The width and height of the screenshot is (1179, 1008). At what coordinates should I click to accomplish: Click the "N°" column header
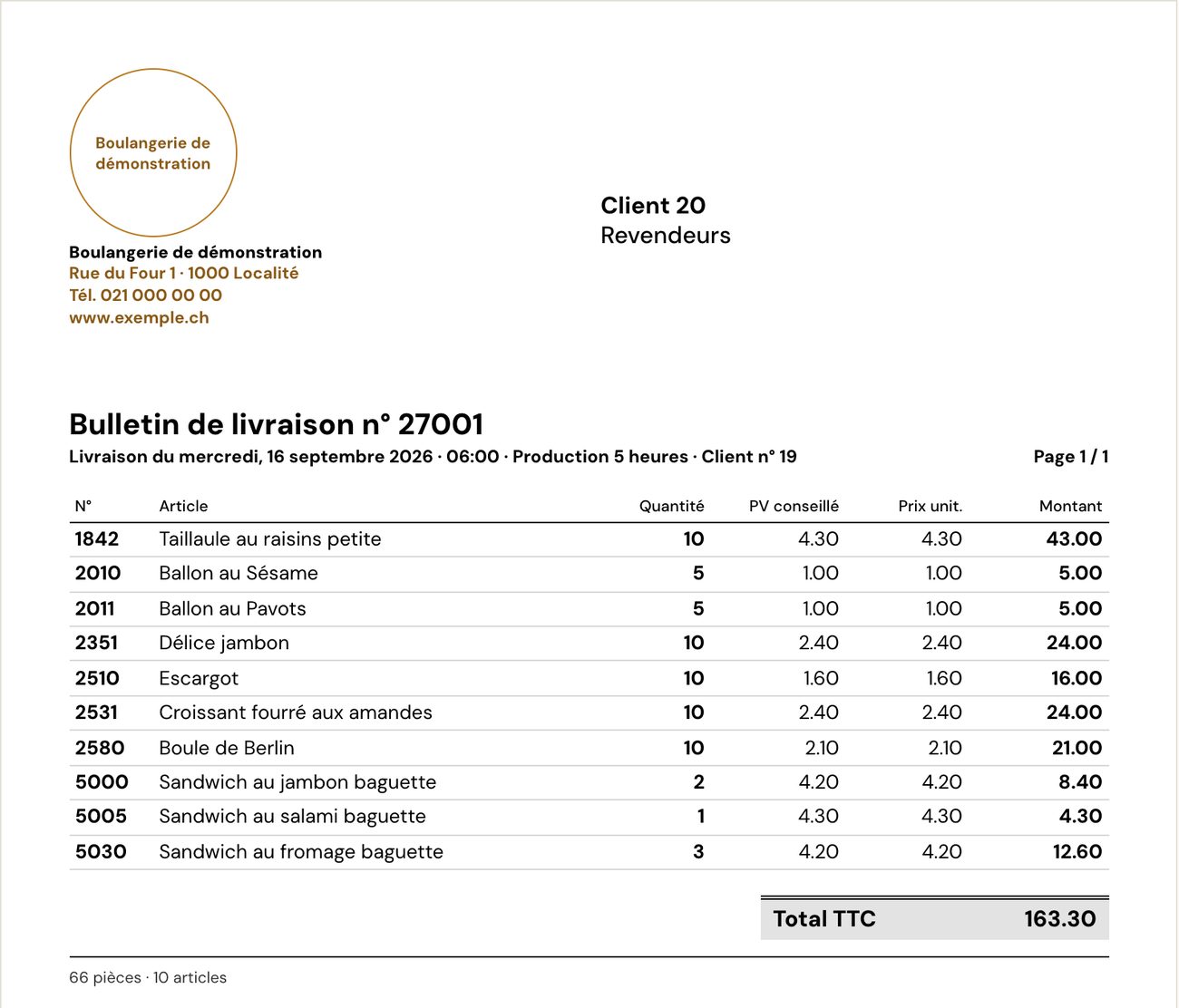83,506
